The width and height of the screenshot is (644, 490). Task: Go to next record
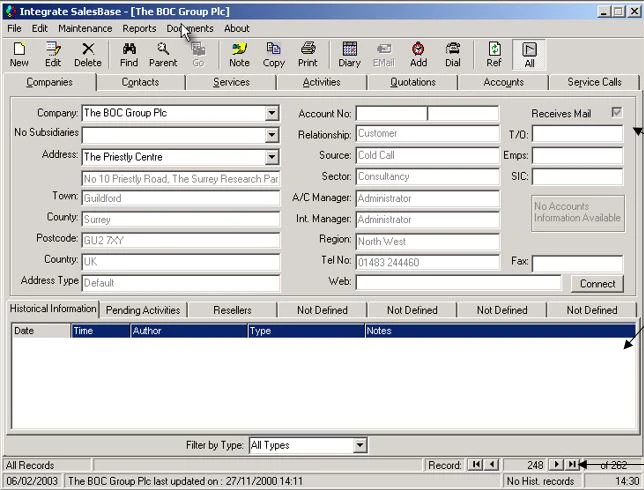(556, 465)
